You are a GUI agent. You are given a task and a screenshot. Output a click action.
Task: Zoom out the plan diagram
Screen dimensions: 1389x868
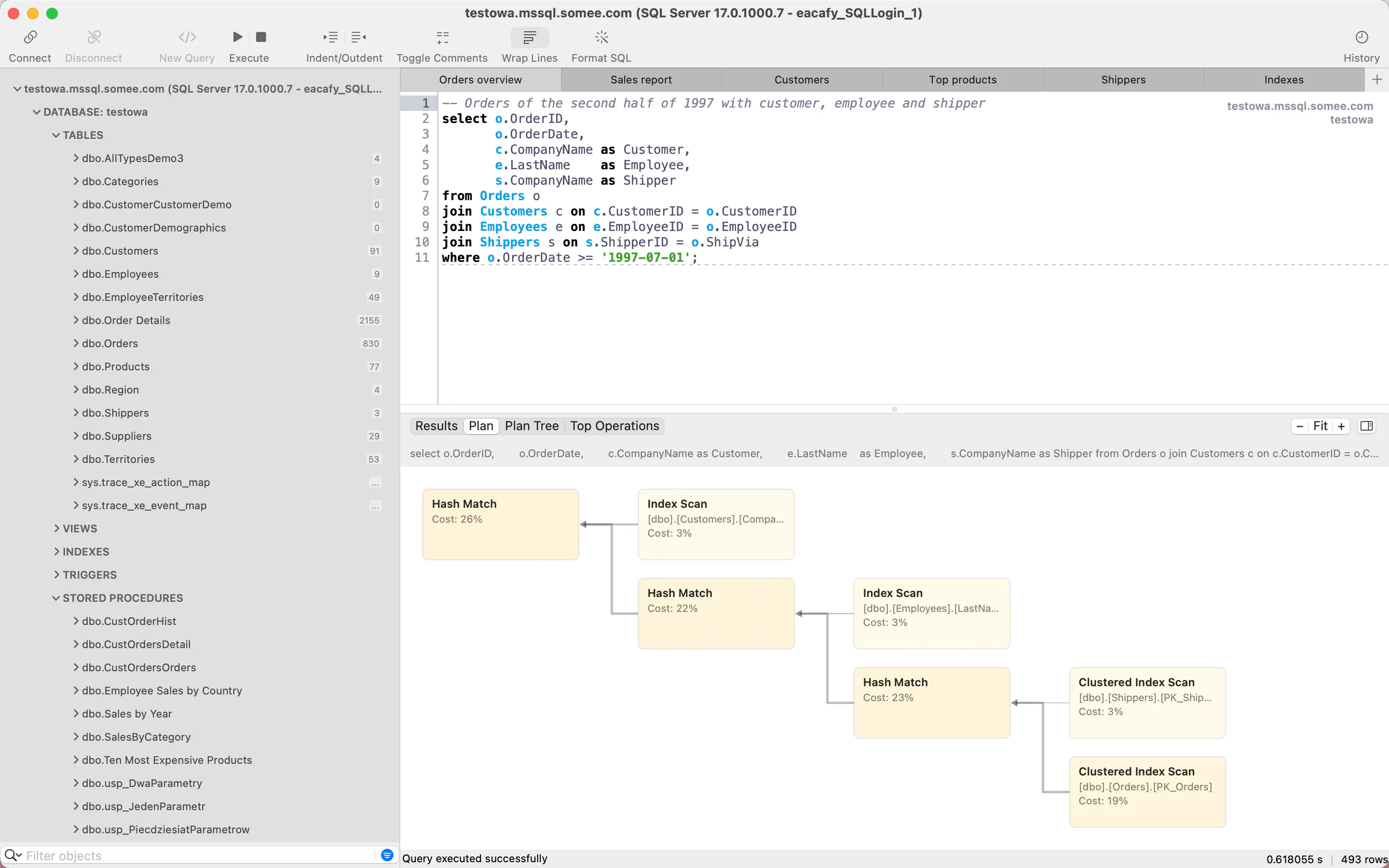coord(1299,426)
